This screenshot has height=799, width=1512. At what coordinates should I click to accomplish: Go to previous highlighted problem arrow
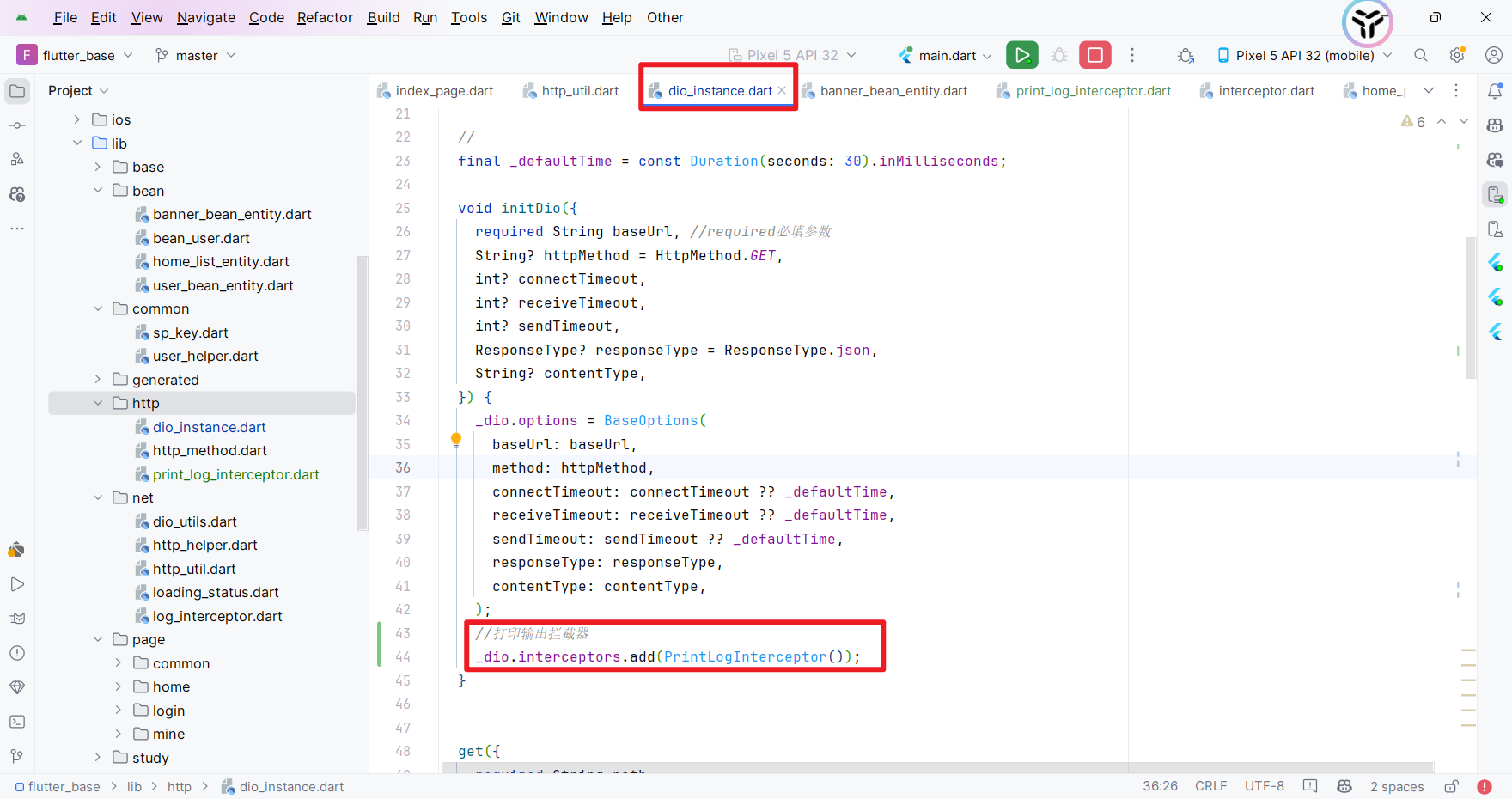1442,121
